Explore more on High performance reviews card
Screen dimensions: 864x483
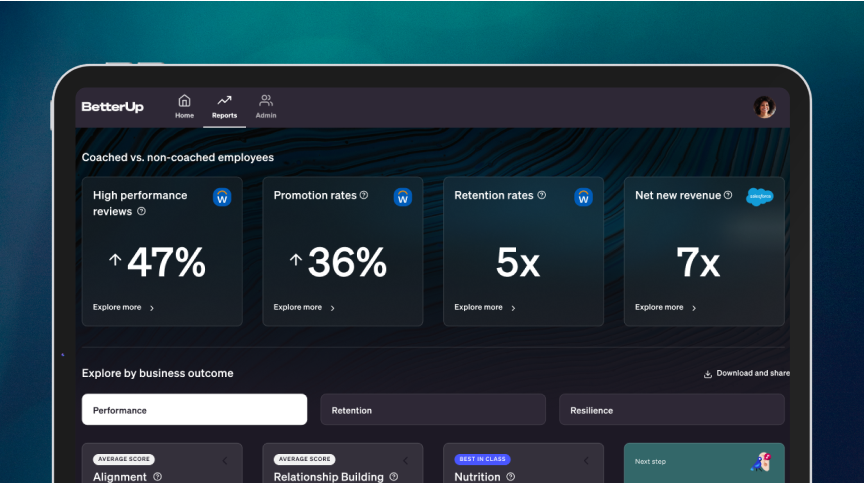[123, 308]
